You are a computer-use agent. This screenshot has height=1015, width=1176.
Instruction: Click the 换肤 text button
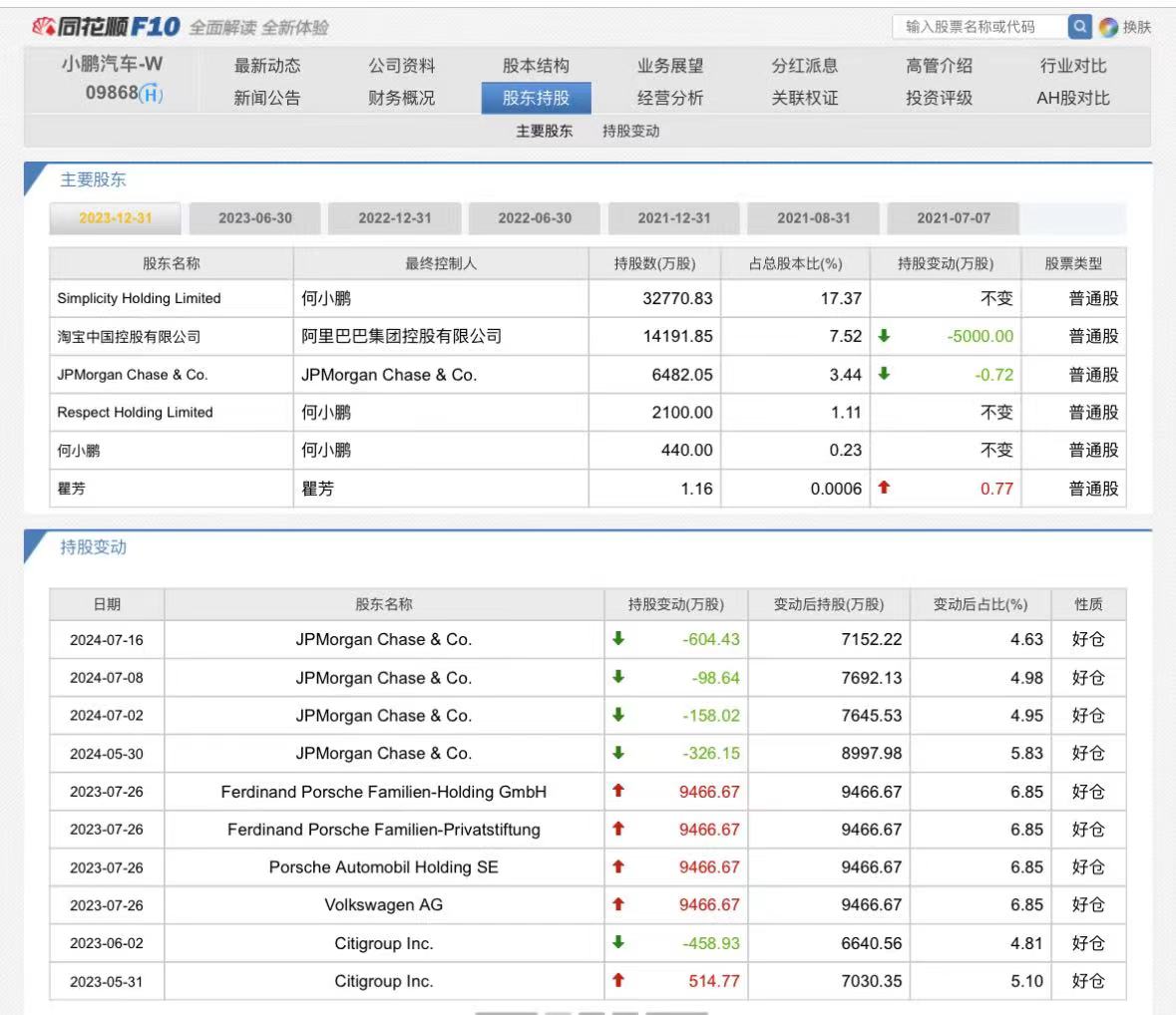[1136, 28]
